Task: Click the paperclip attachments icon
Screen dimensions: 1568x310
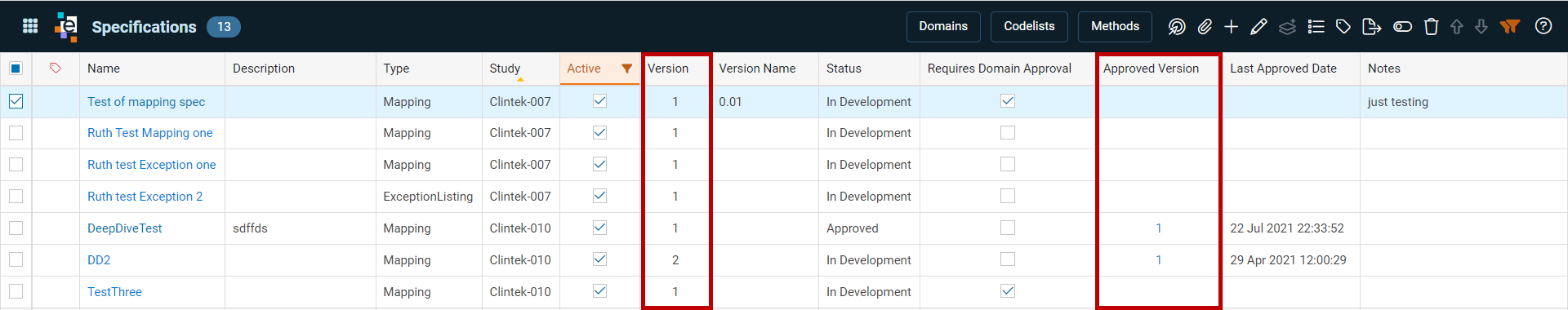Action: 1205,27
